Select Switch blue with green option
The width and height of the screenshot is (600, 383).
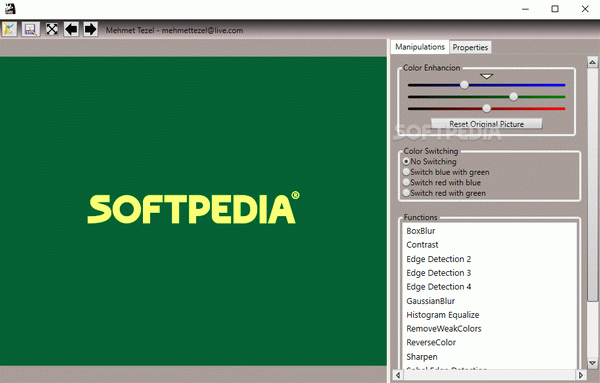pos(446,172)
